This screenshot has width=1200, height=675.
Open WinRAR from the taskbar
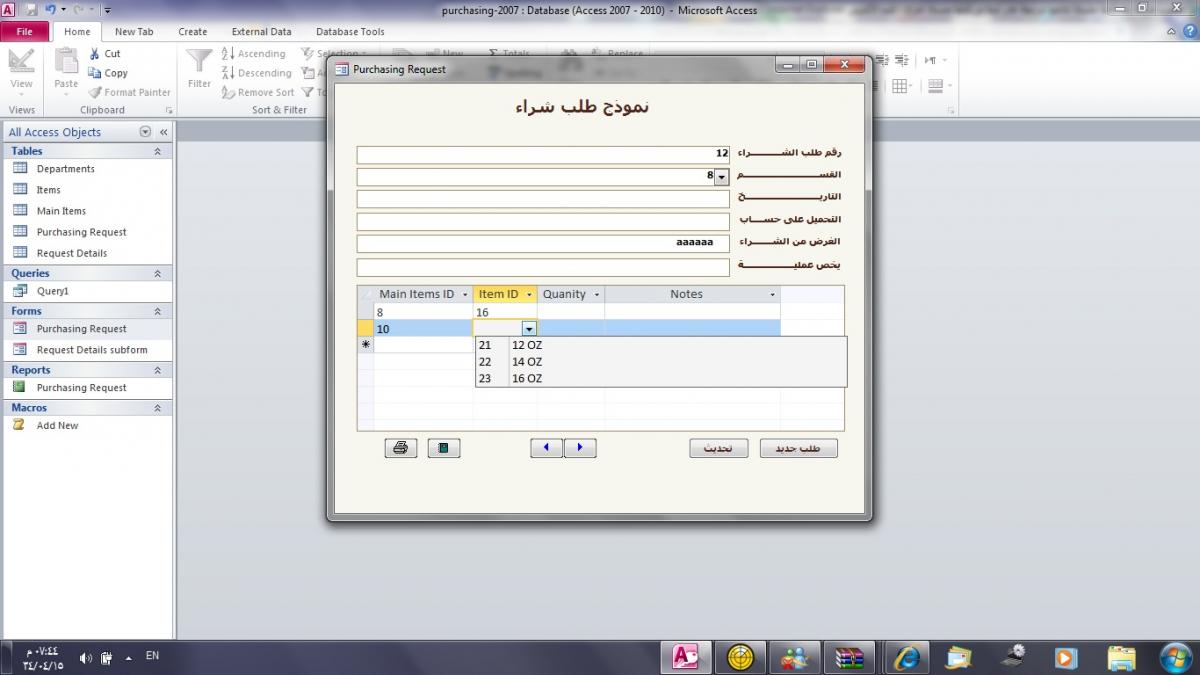click(850, 657)
